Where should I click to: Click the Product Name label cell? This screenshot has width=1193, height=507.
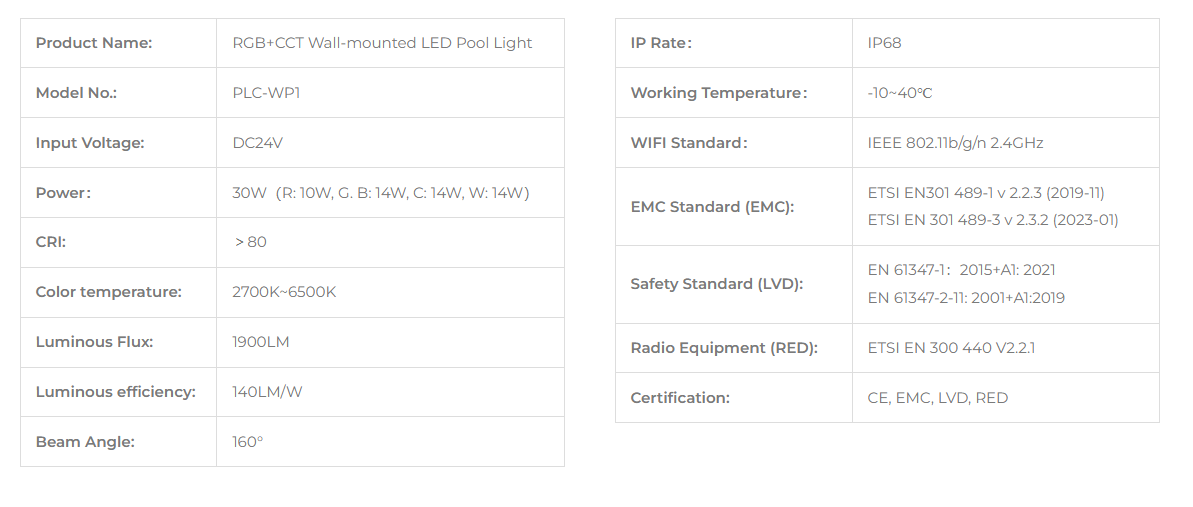point(119,43)
